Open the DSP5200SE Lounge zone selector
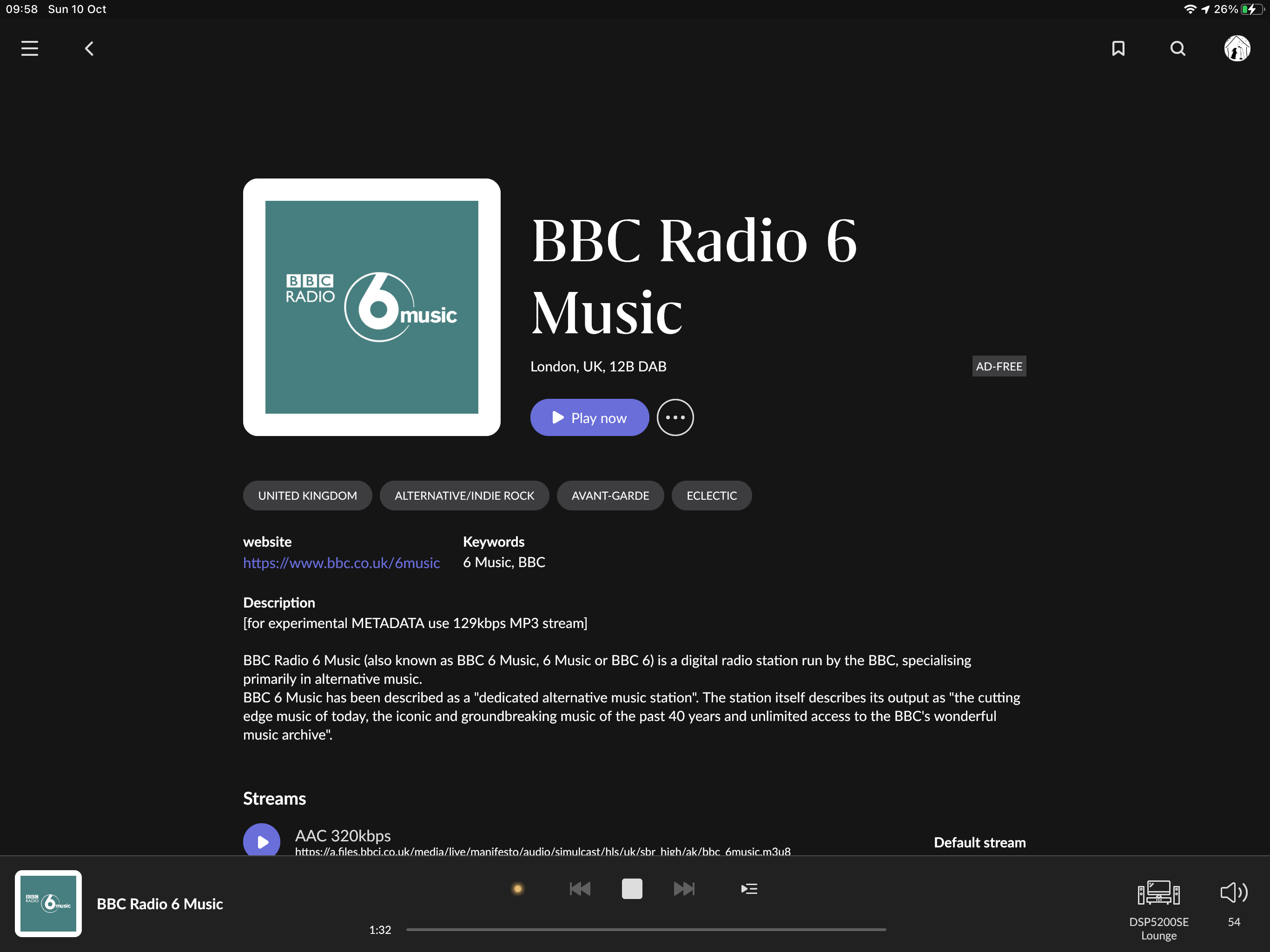 tap(1158, 910)
